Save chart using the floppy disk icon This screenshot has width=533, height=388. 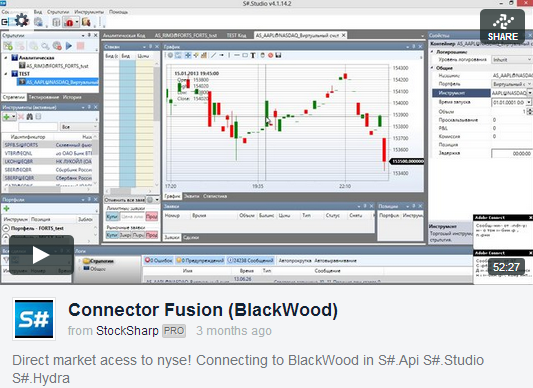coord(278,55)
